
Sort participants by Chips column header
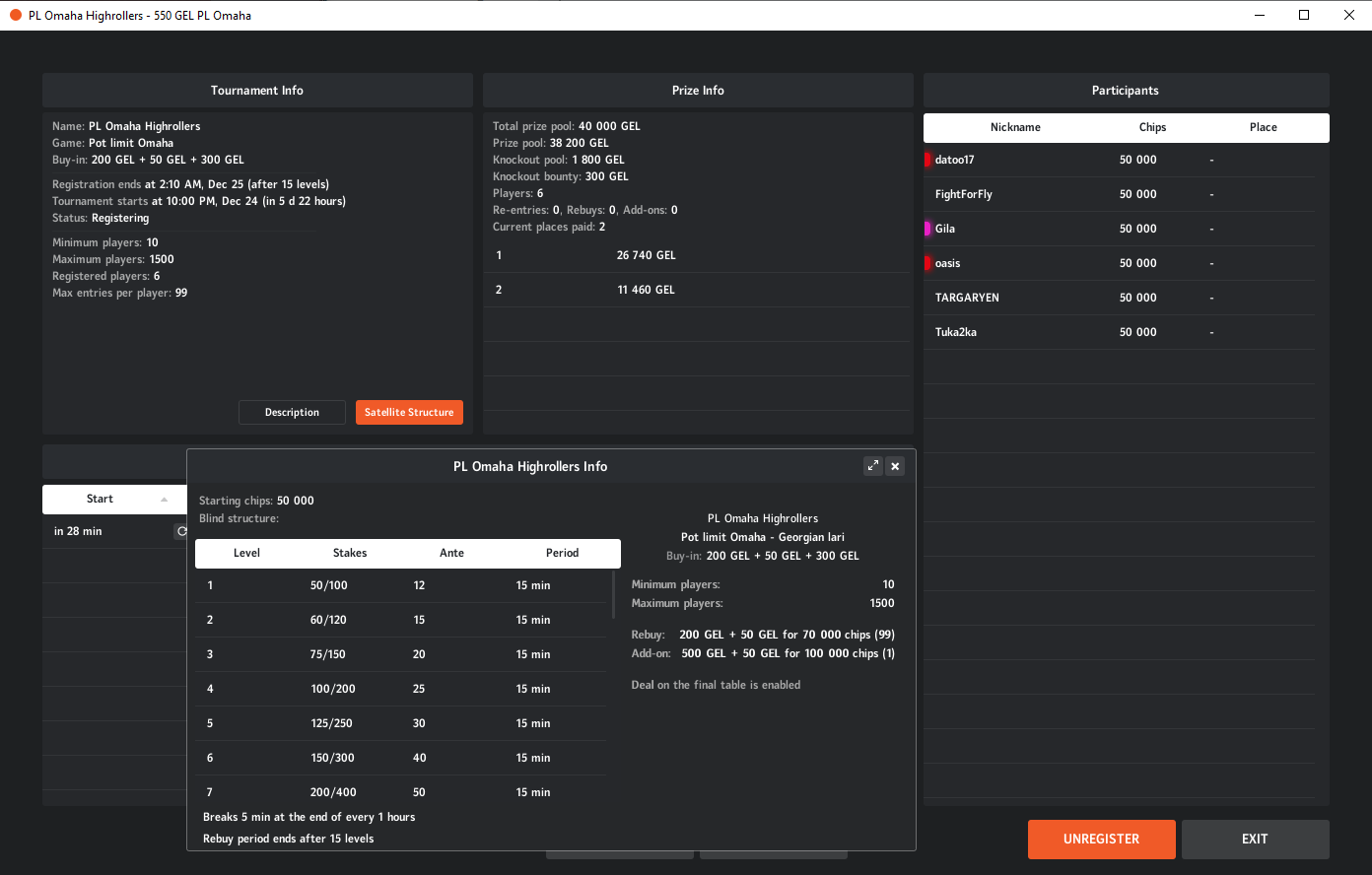pos(1152,127)
